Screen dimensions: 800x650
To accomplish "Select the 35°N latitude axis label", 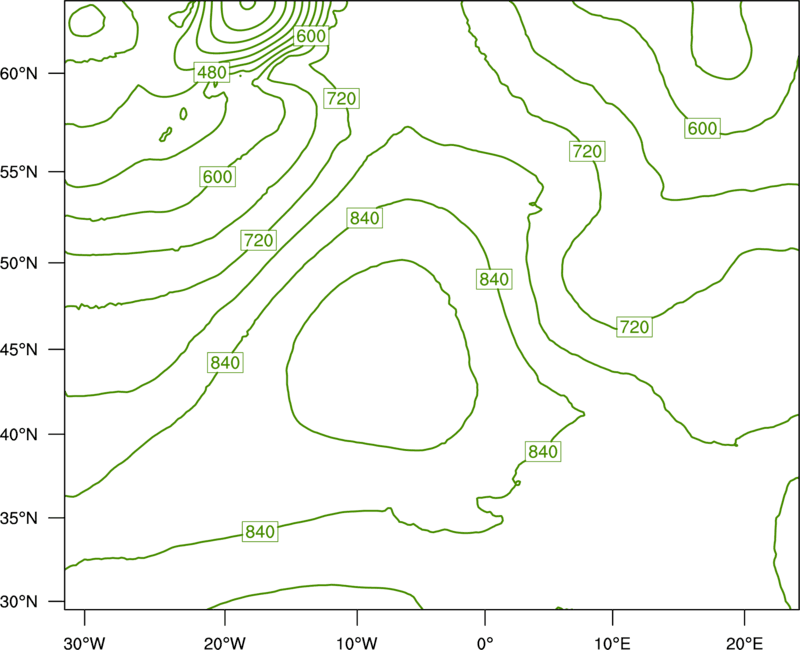I will click(x=19, y=518).
